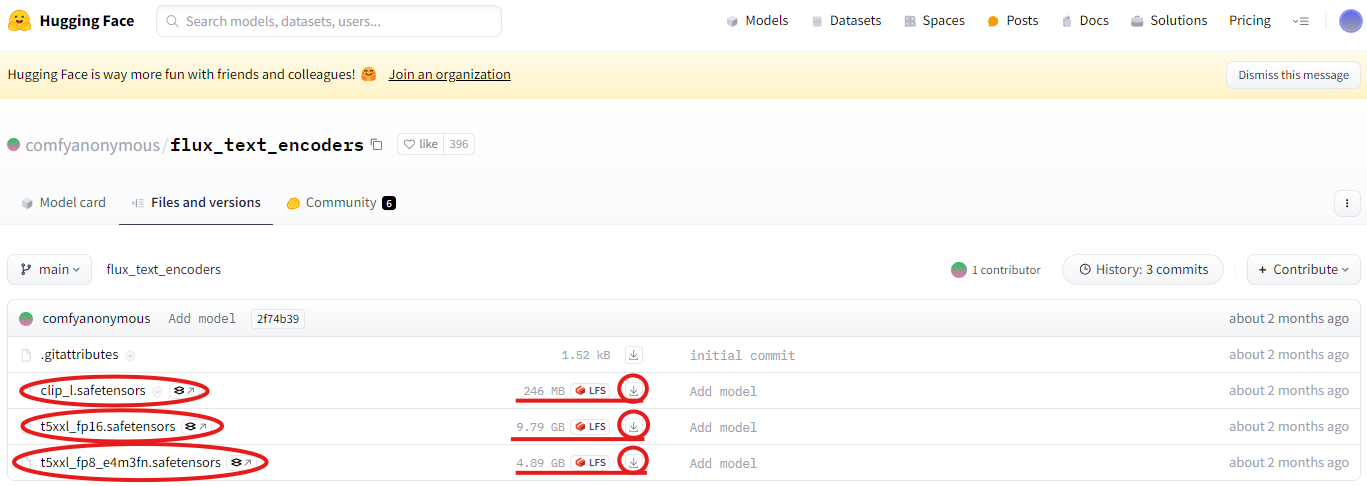Image resolution: width=1367 pixels, height=486 pixels.
Task: Click the 246 MB size link
Action: point(544,391)
